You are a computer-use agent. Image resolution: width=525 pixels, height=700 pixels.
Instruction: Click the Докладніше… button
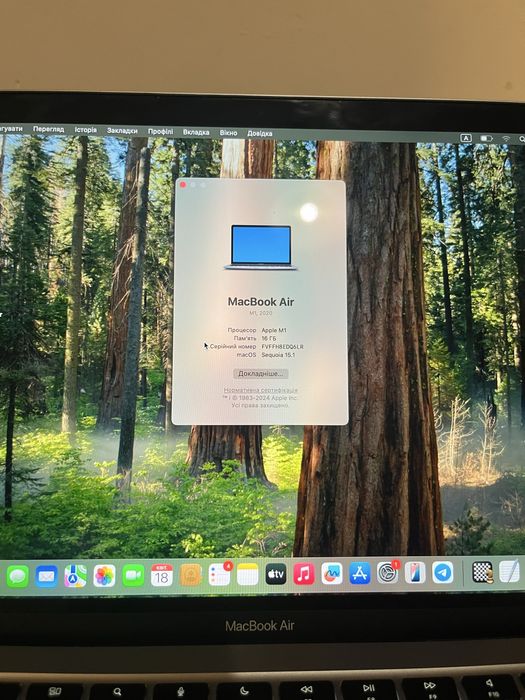261,374
